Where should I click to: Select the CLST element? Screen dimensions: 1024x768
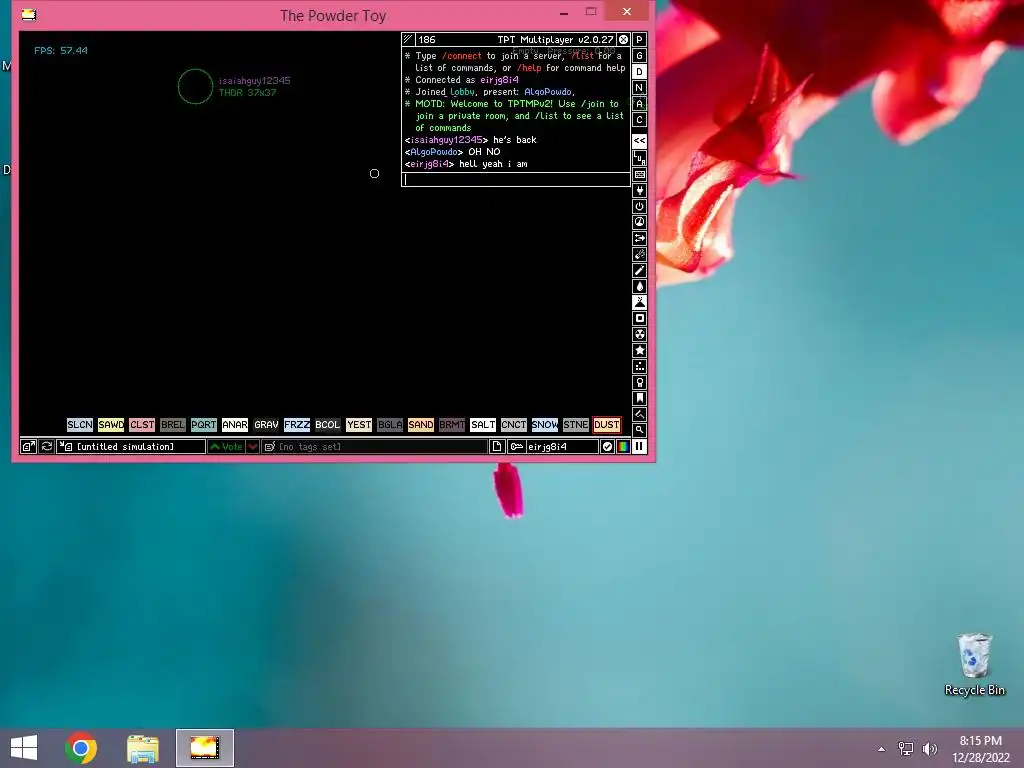142,424
